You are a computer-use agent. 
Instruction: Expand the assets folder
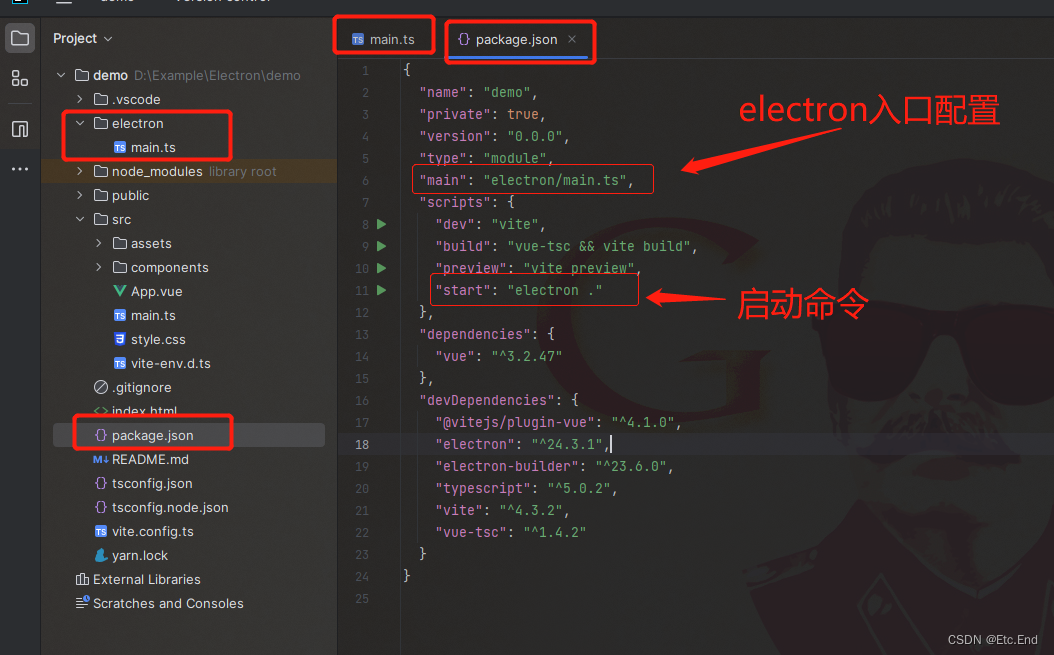pos(99,243)
